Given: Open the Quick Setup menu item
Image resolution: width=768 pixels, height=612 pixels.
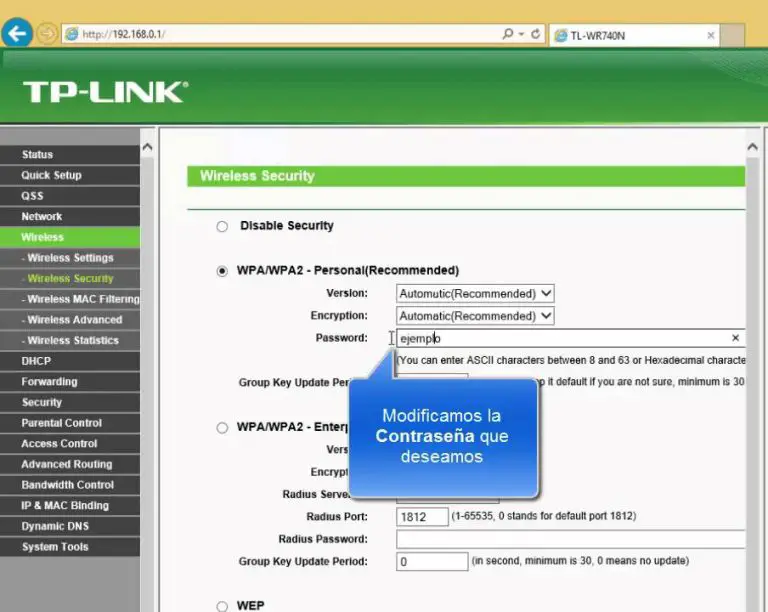Looking at the screenshot, I should pos(51,175).
